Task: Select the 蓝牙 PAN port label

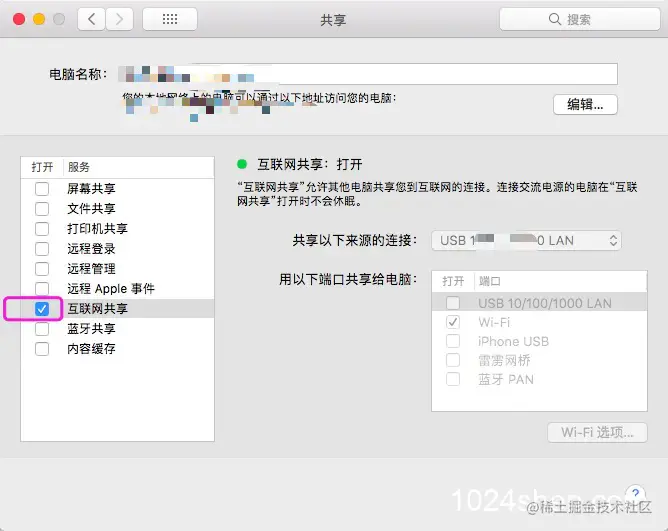Action: click(505, 379)
